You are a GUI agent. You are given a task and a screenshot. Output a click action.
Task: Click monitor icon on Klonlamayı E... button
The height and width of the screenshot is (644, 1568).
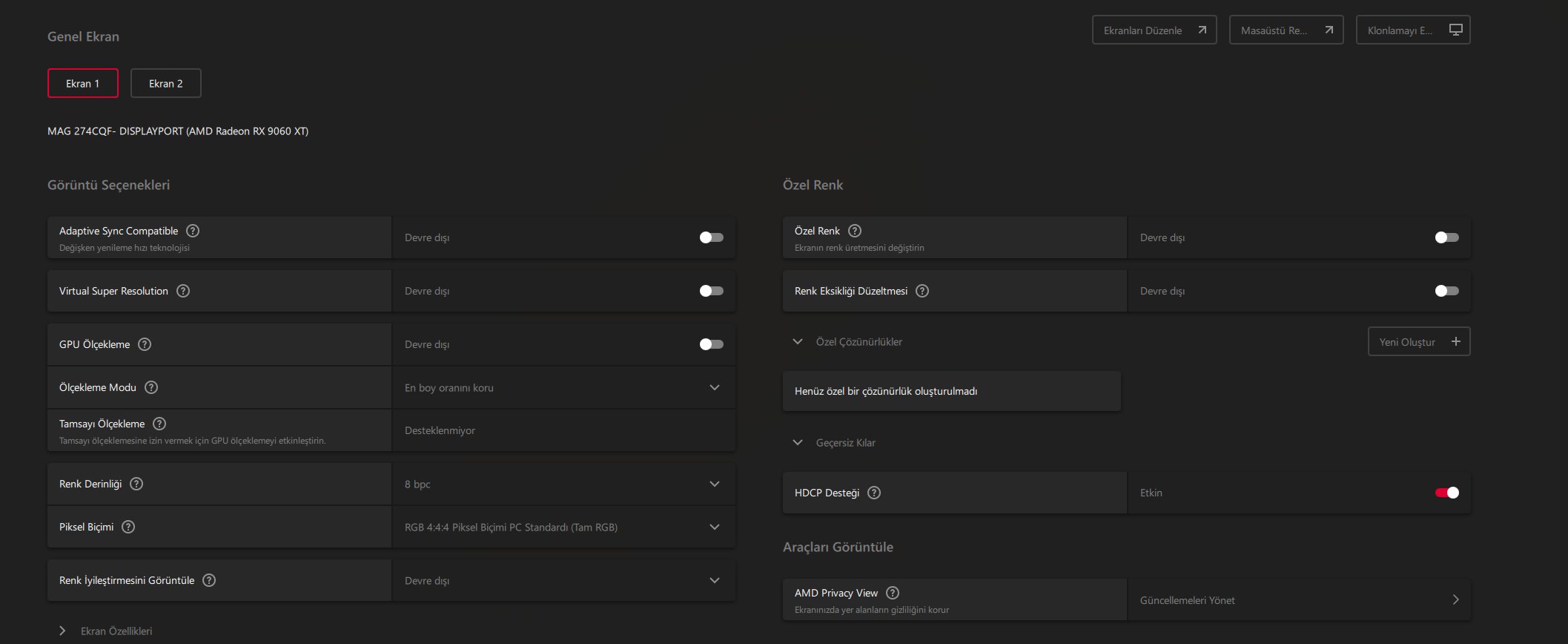[x=1456, y=30]
